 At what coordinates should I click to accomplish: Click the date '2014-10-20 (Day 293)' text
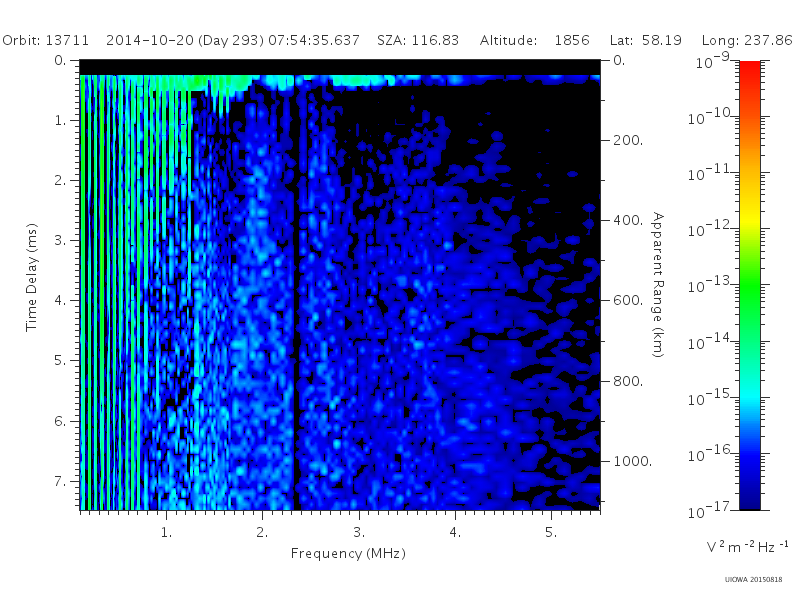185,40
